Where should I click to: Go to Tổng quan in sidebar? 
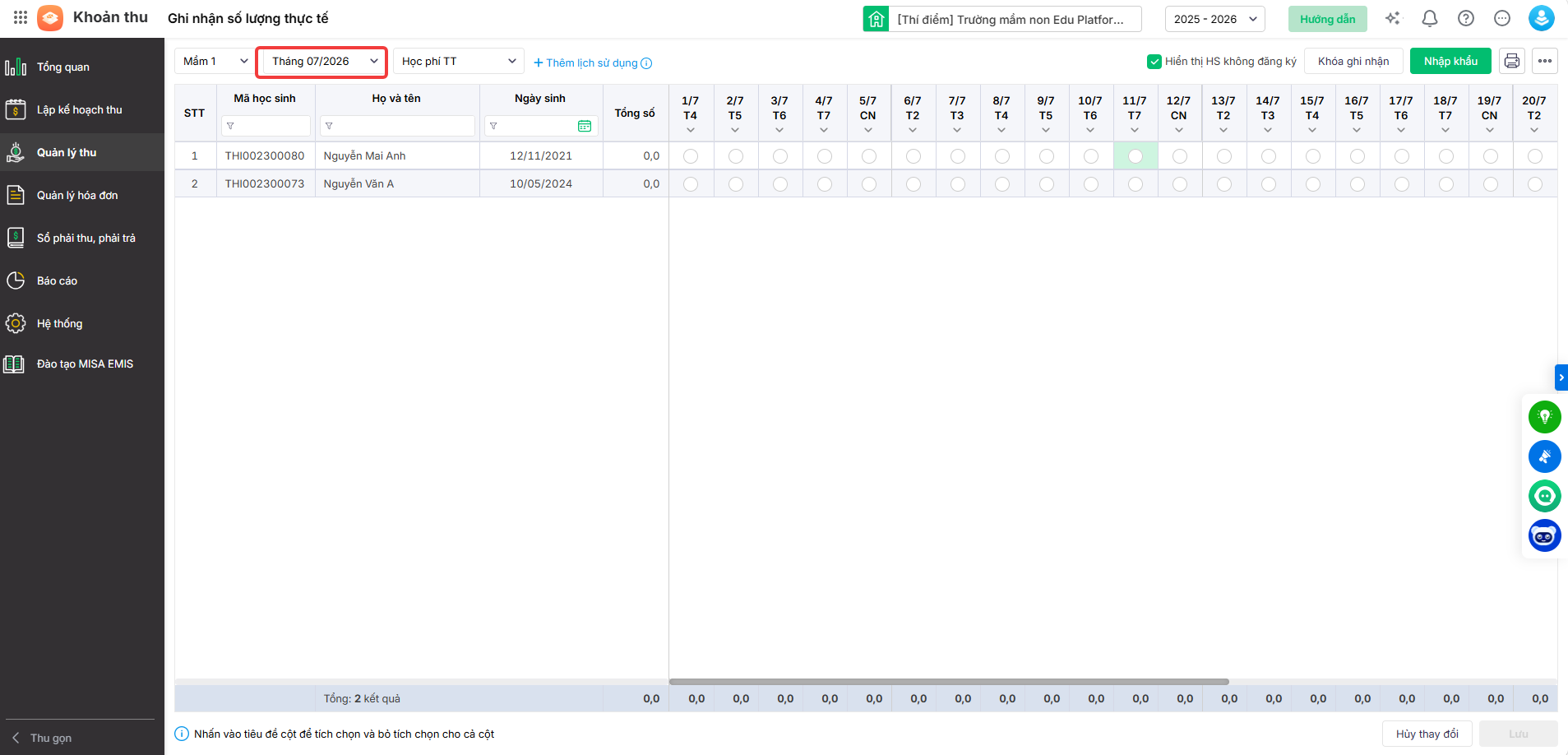point(82,67)
